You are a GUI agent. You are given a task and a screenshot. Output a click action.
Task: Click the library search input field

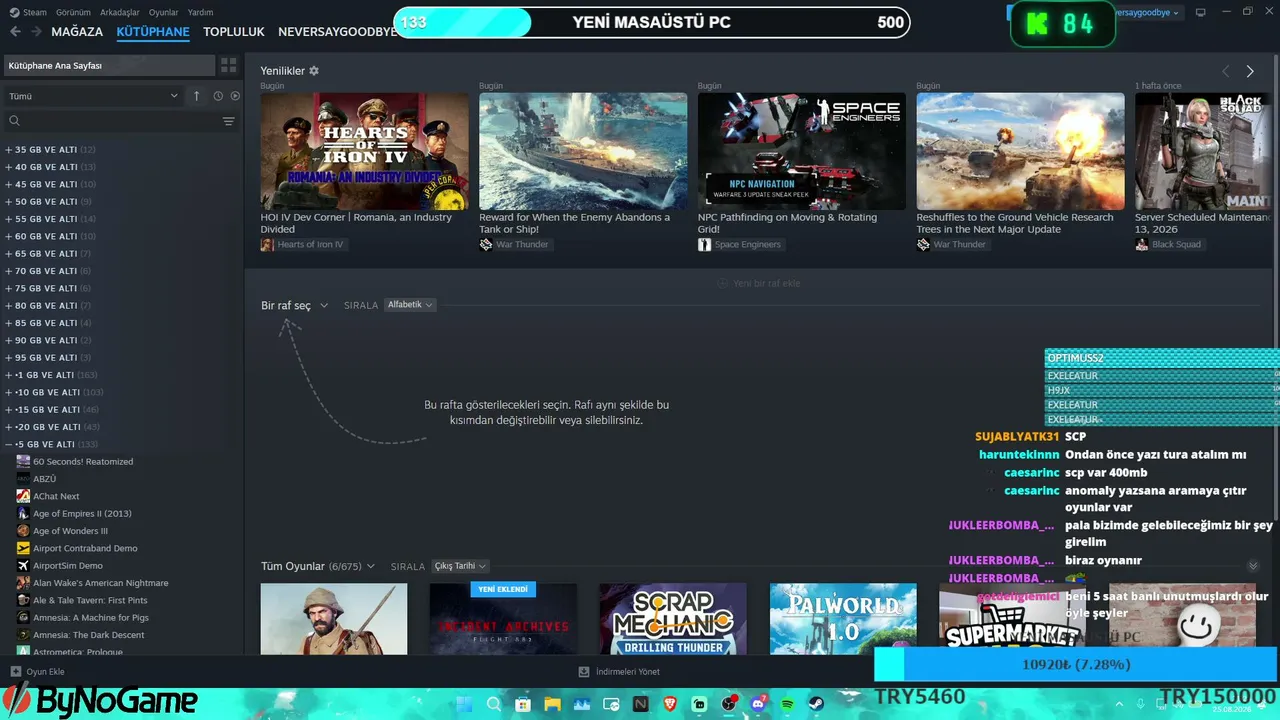click(120, 121)
